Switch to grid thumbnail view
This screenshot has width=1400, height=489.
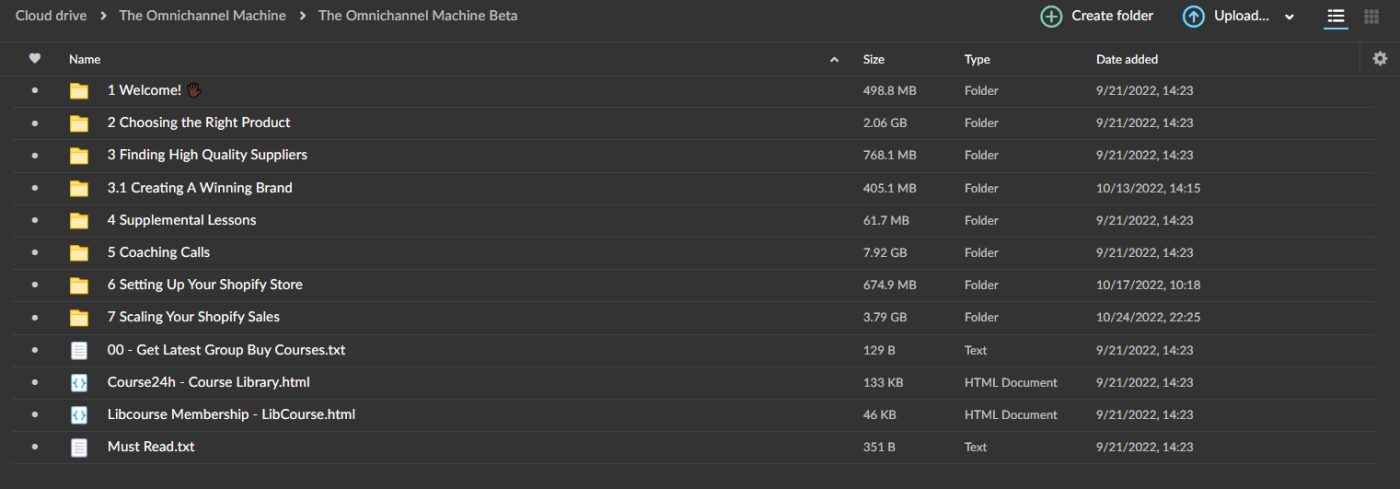point(1371,16)
